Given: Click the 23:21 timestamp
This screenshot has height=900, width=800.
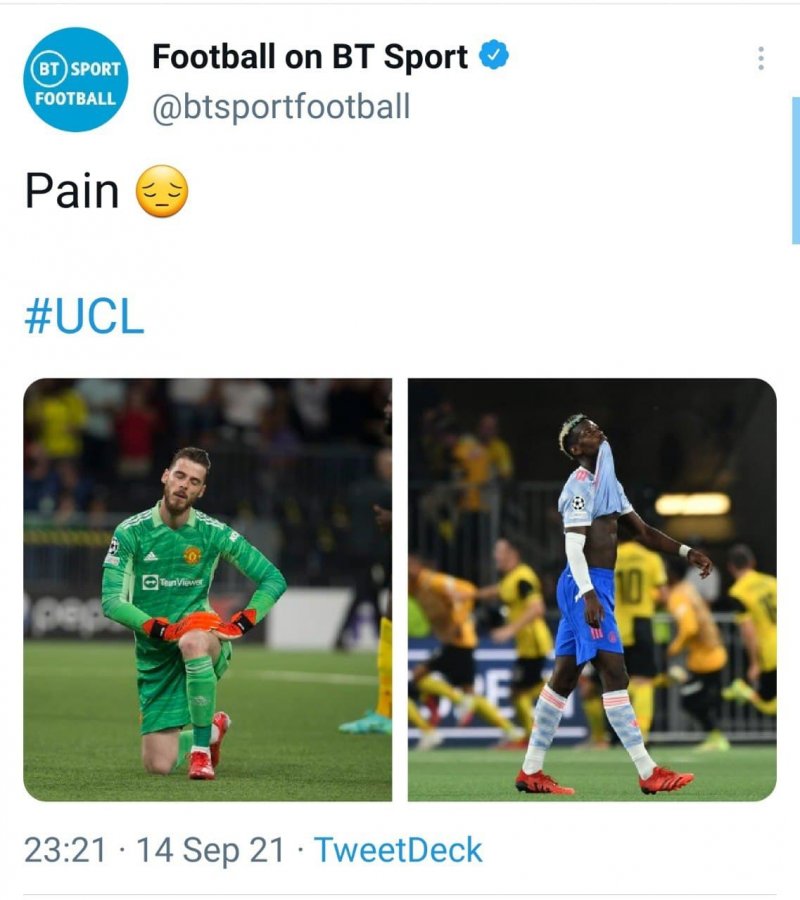Looking at the screenshot, I should point(64,850).
